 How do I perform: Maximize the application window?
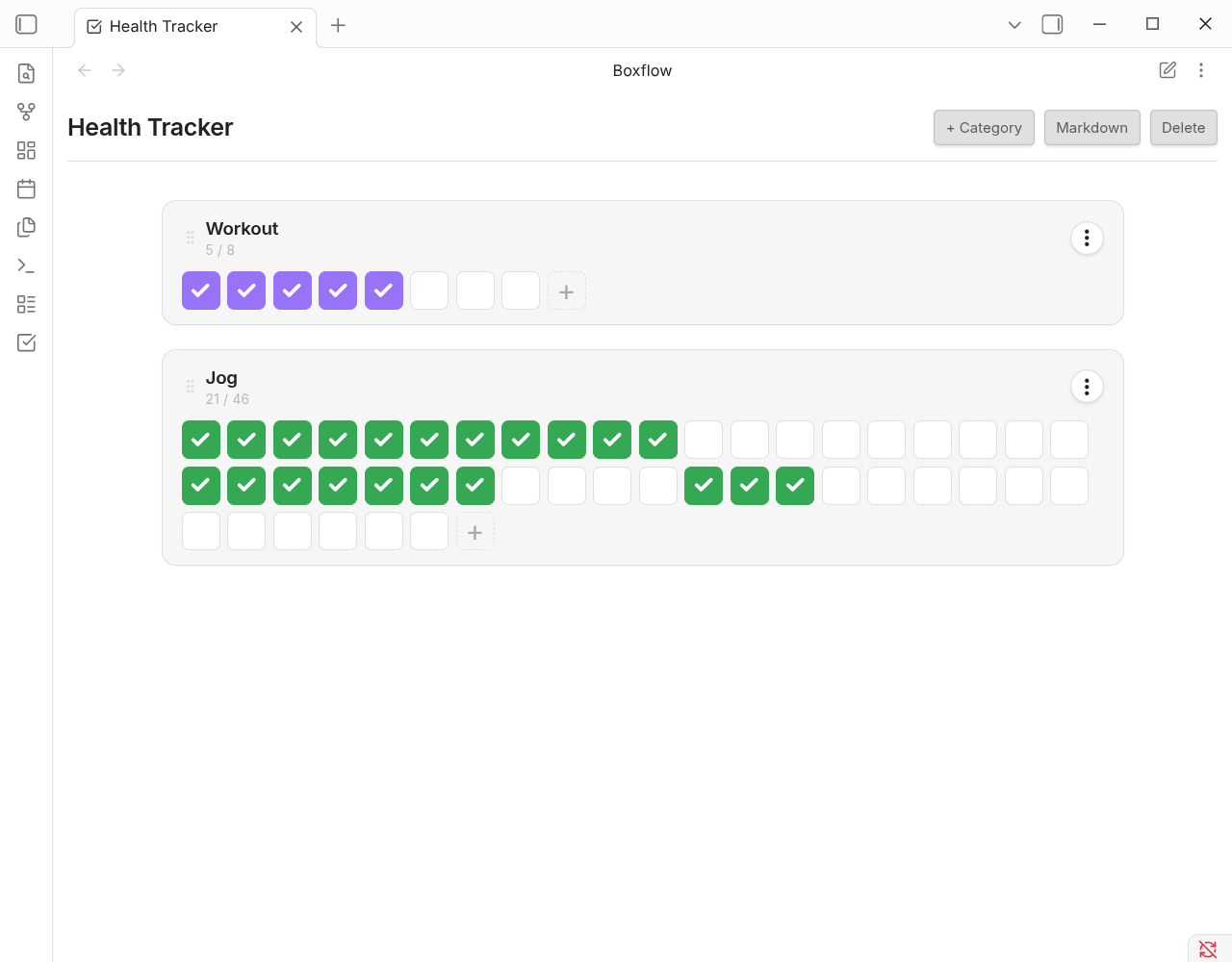[x=1152, y=24]
